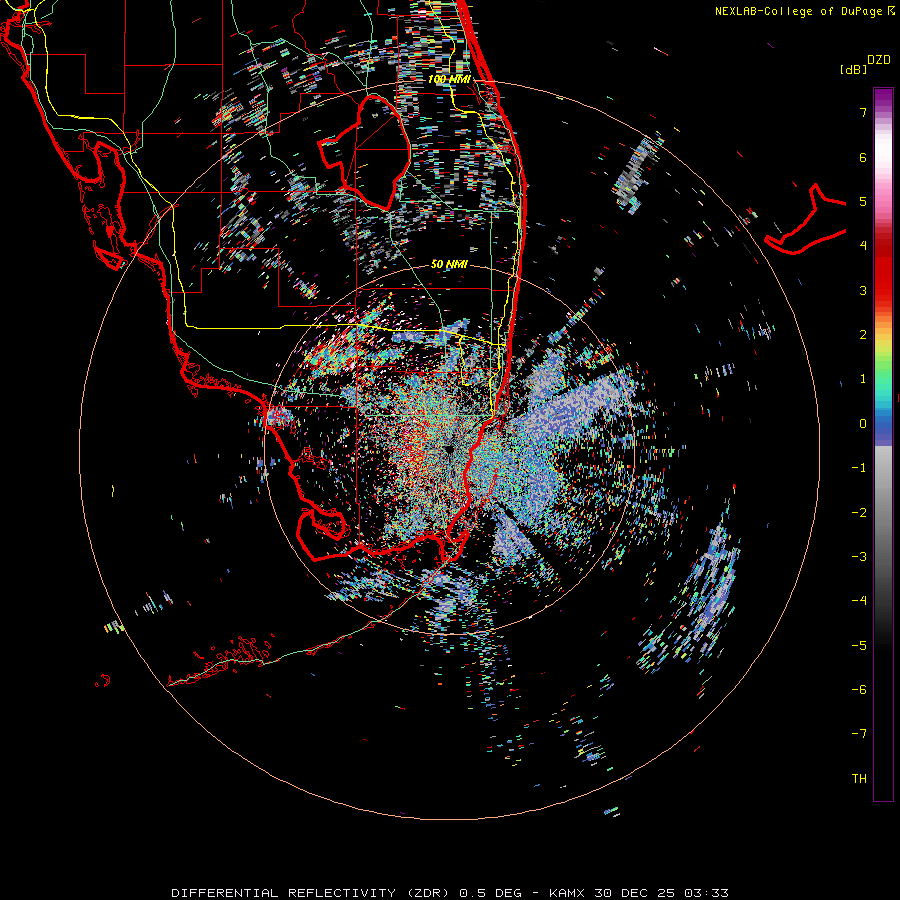This screenshot has width=900, height=900.
Task: Click the -2 value on the scale
Action: (859, 512)
